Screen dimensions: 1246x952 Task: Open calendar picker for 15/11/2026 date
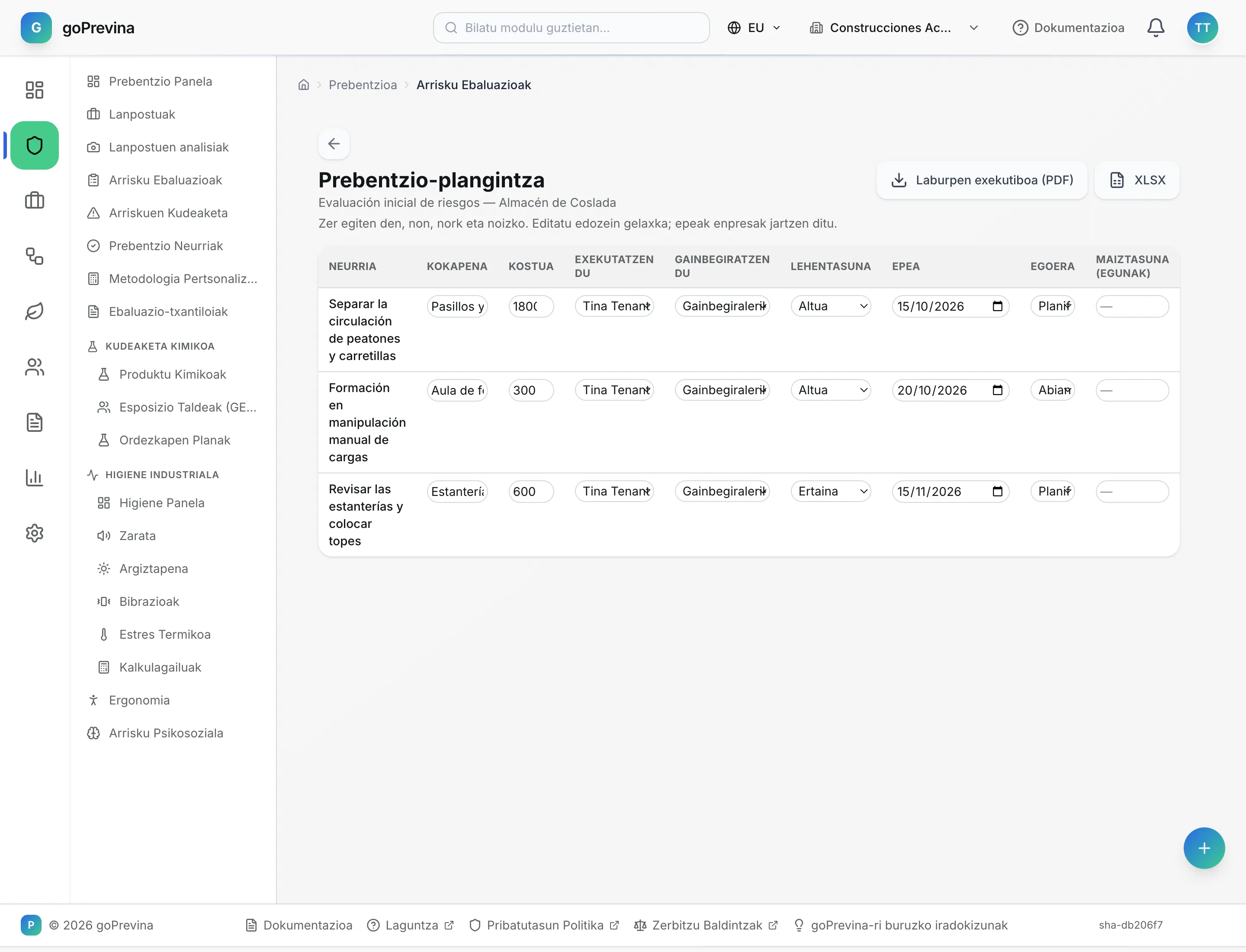[x=998, y=492]
